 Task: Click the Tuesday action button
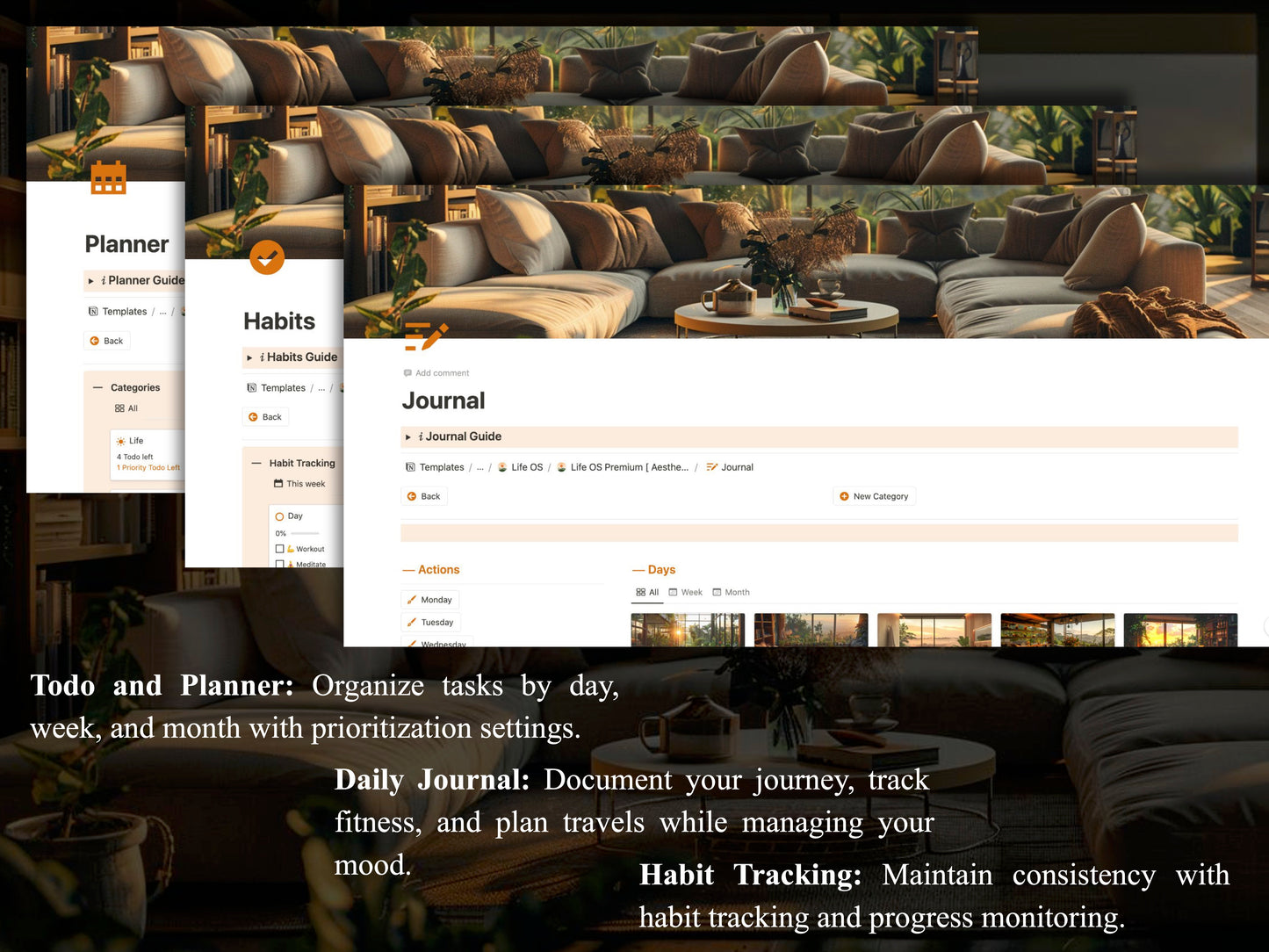pos(431,623)
